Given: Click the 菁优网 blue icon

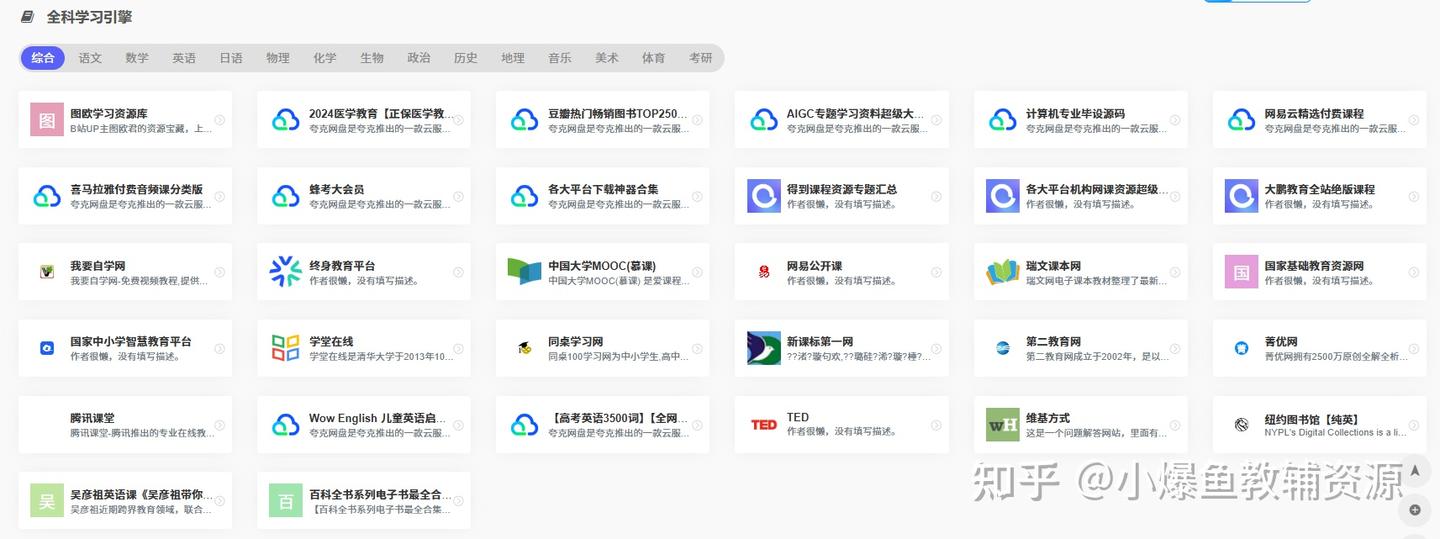Looking at the screenshot, I should click(1242, 348).
